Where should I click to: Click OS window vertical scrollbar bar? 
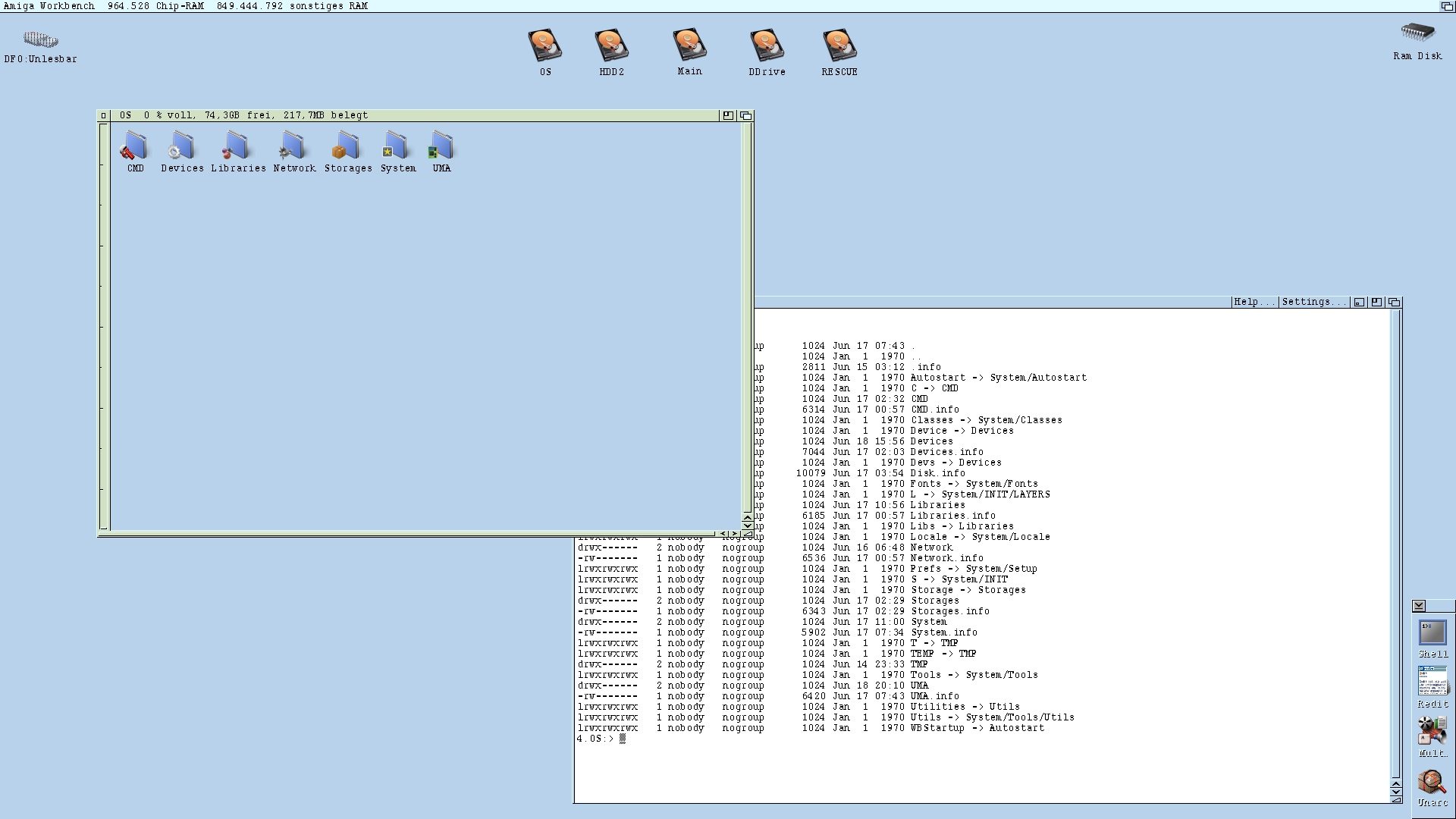coord(747,317)
